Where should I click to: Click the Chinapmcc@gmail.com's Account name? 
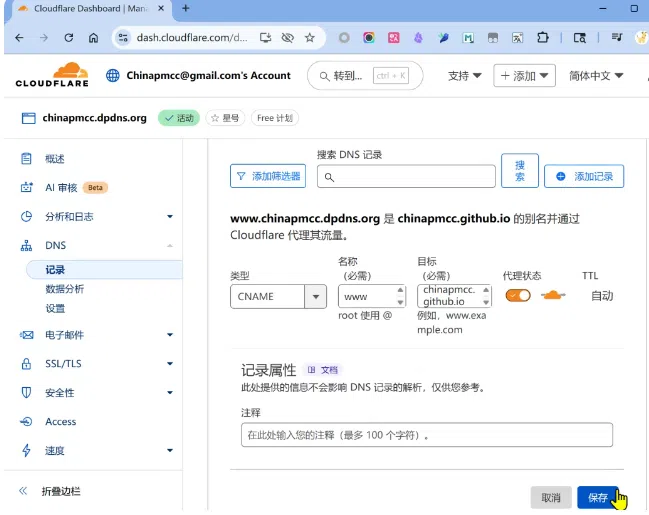[x=209, y=75]
